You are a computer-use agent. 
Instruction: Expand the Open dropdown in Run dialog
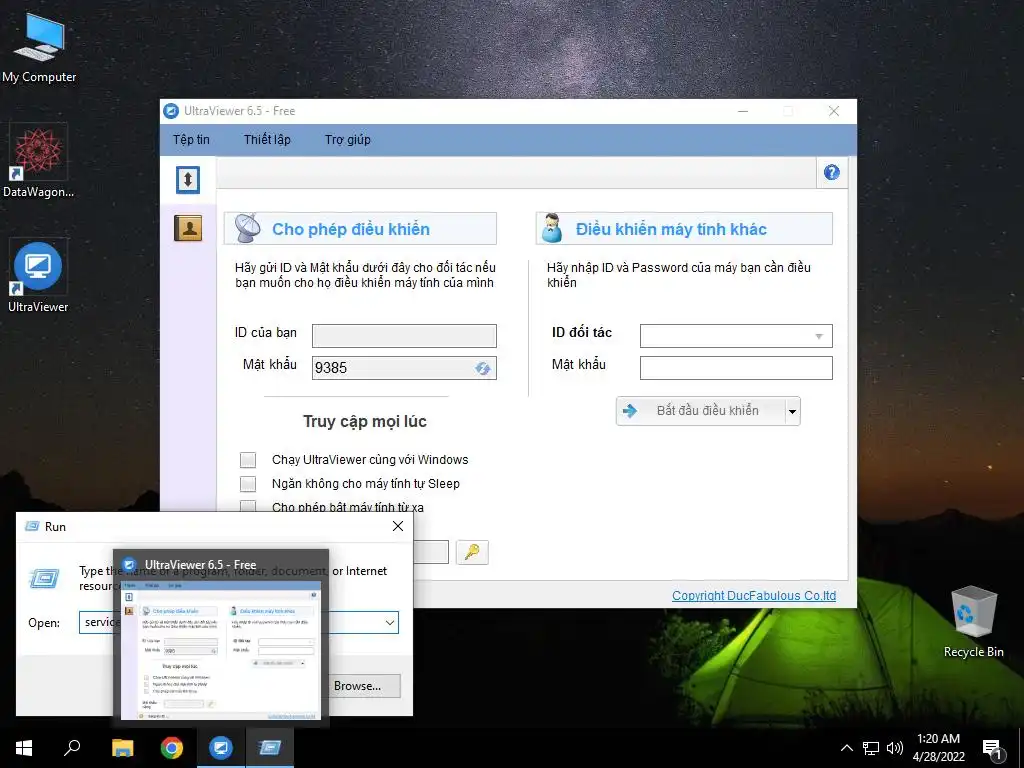pos(390,622)
